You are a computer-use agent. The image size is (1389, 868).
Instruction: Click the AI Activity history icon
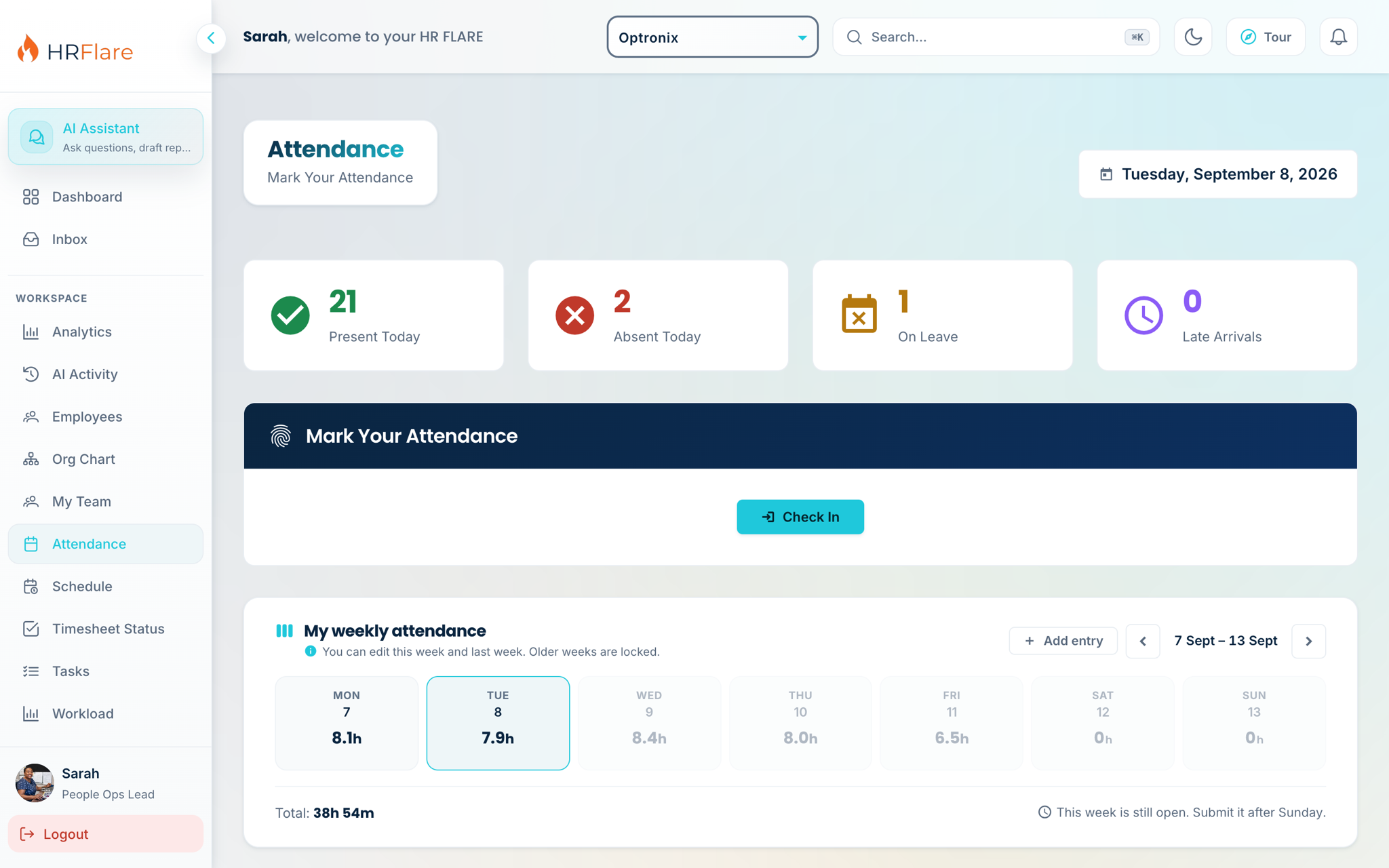[31, 374]
